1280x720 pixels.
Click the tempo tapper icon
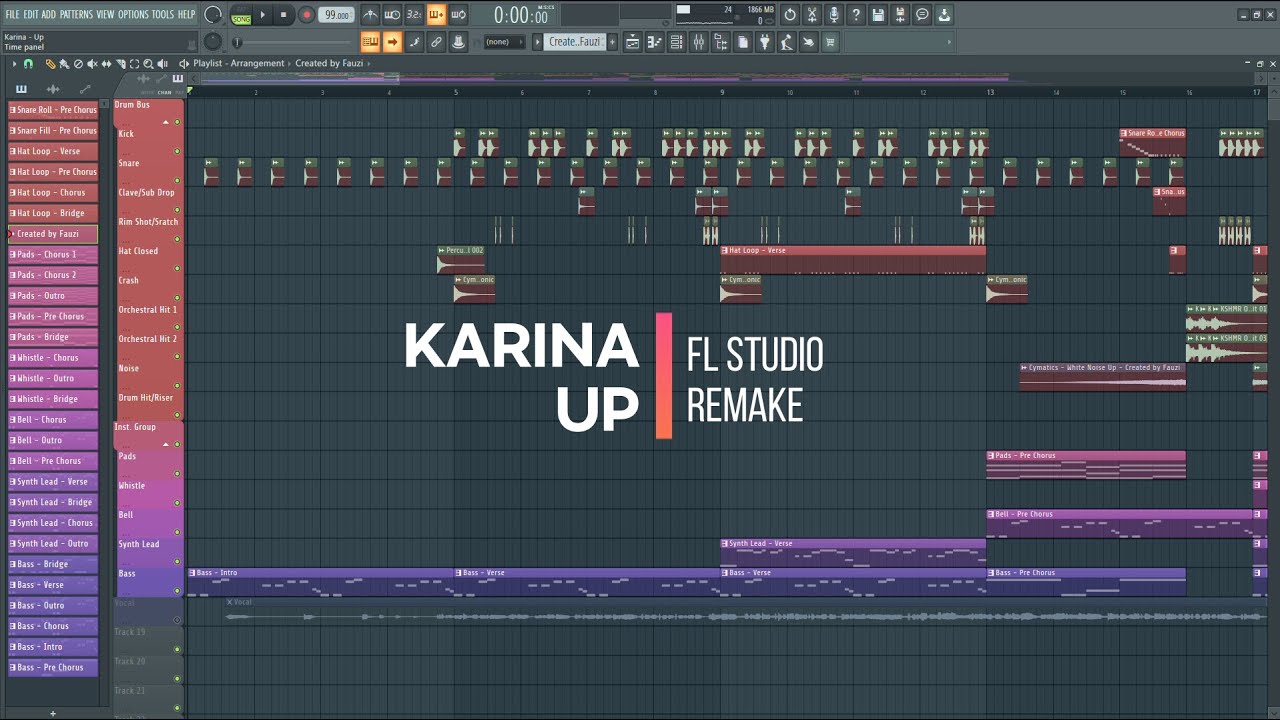786,42
